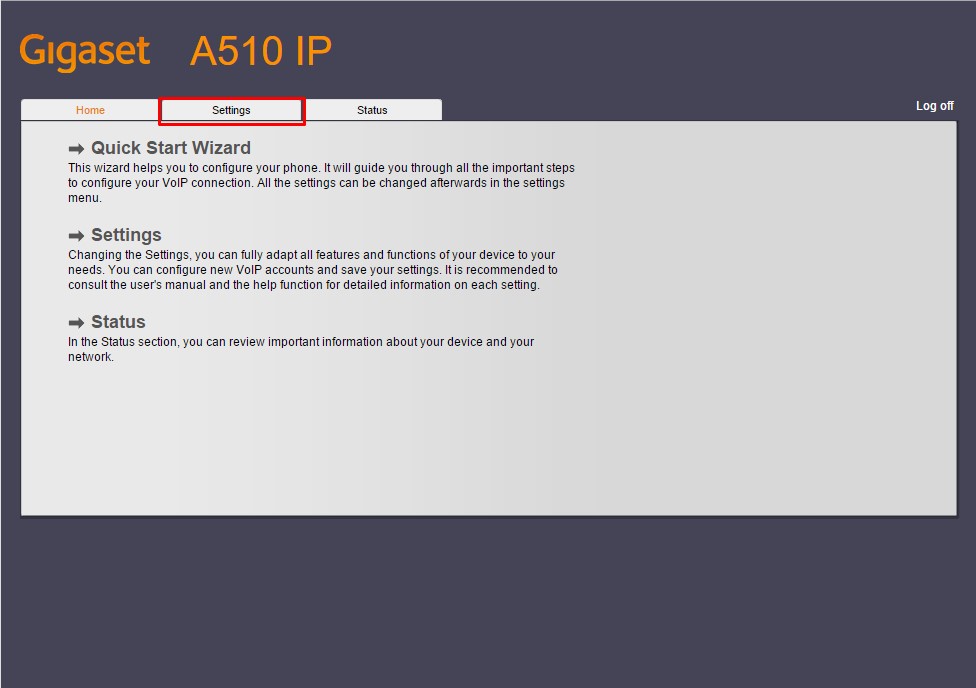976x688 pixels.
Task: Click the A510 IP product title
Action: point(261,51)
